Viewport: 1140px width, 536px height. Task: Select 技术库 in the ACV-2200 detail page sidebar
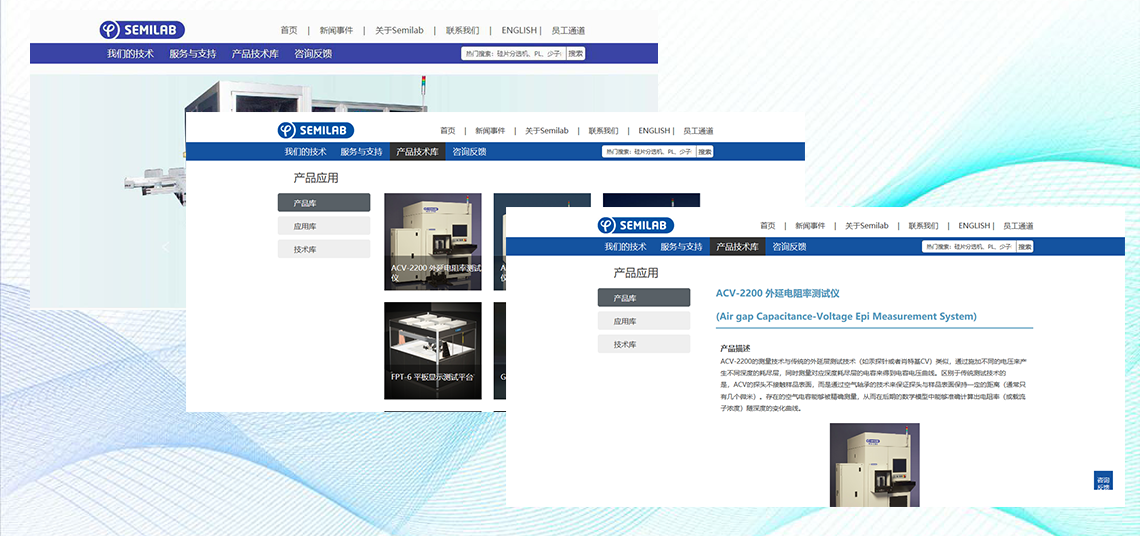[644, 344]
